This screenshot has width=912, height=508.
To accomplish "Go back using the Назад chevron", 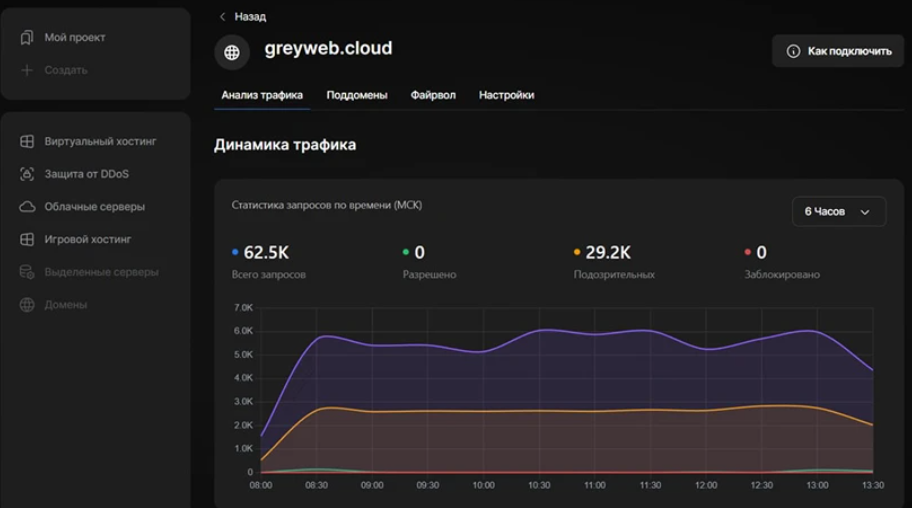I will 223,17.
